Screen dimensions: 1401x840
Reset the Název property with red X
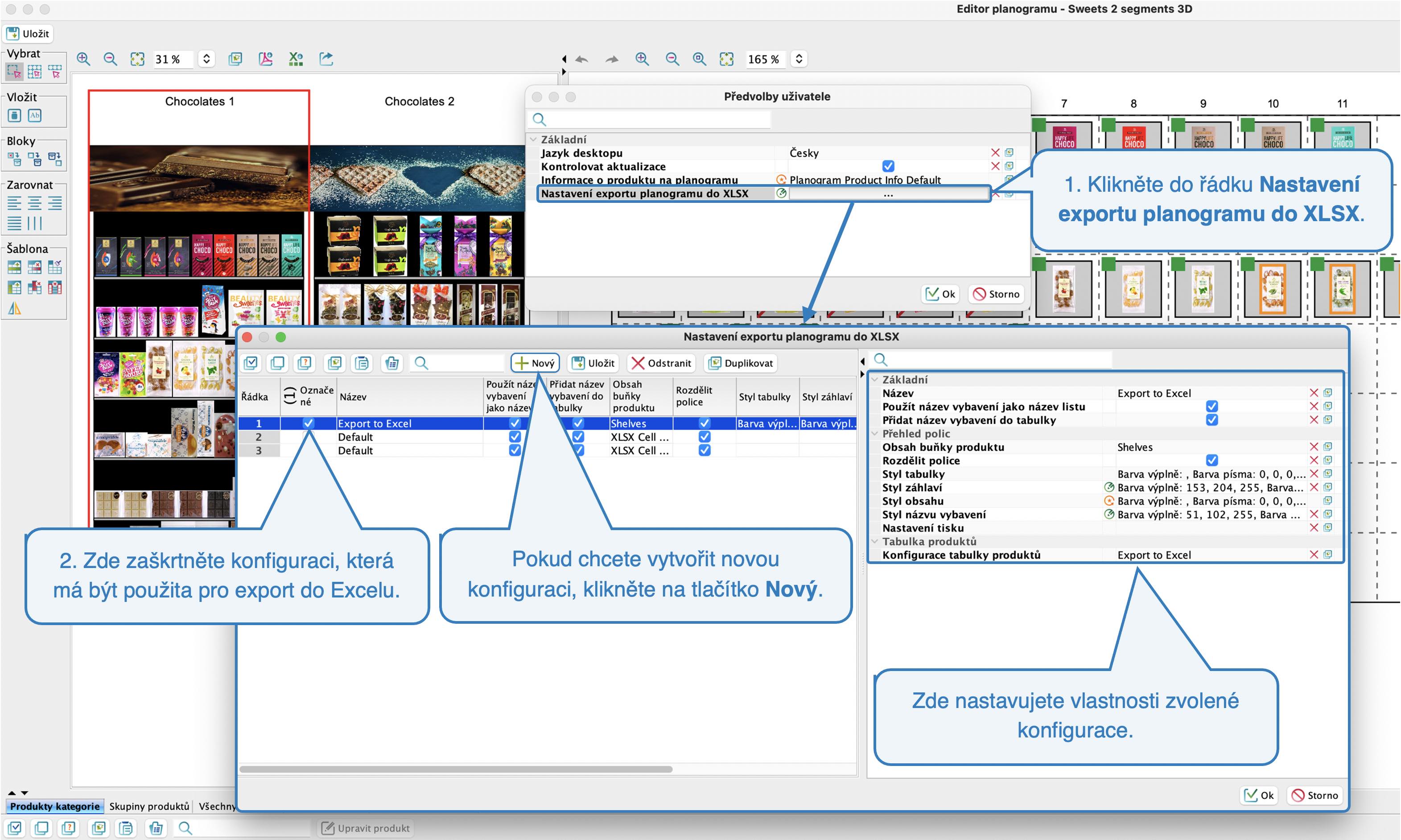coord(1314,393)
